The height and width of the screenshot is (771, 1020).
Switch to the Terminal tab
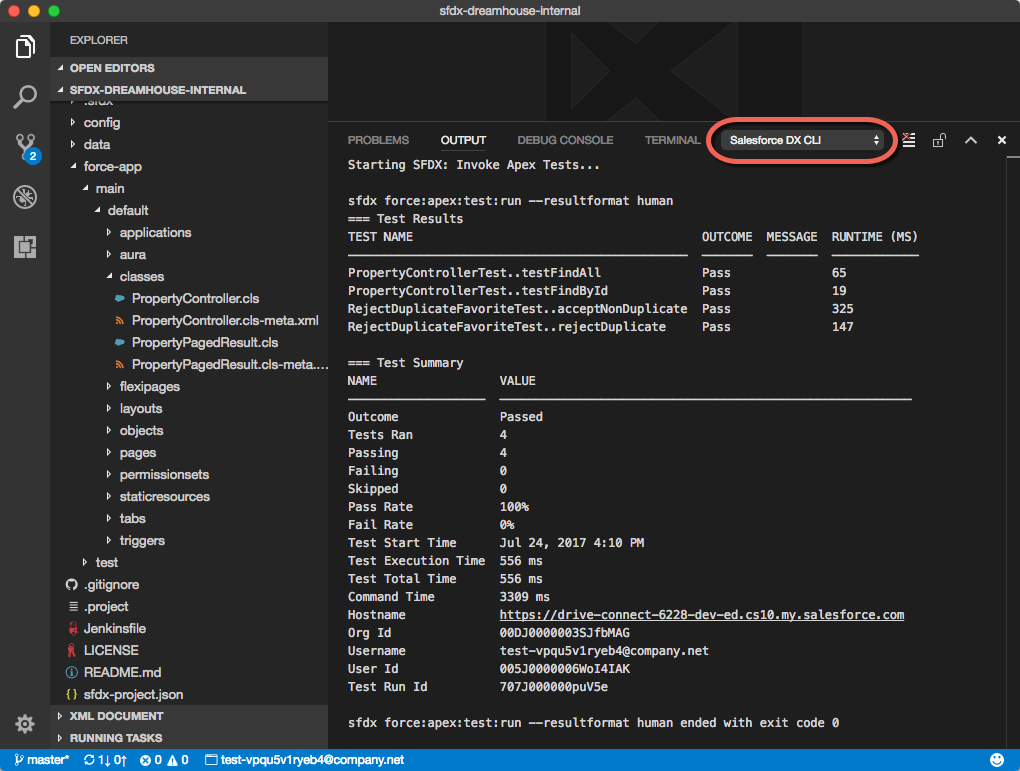(672, 140)
